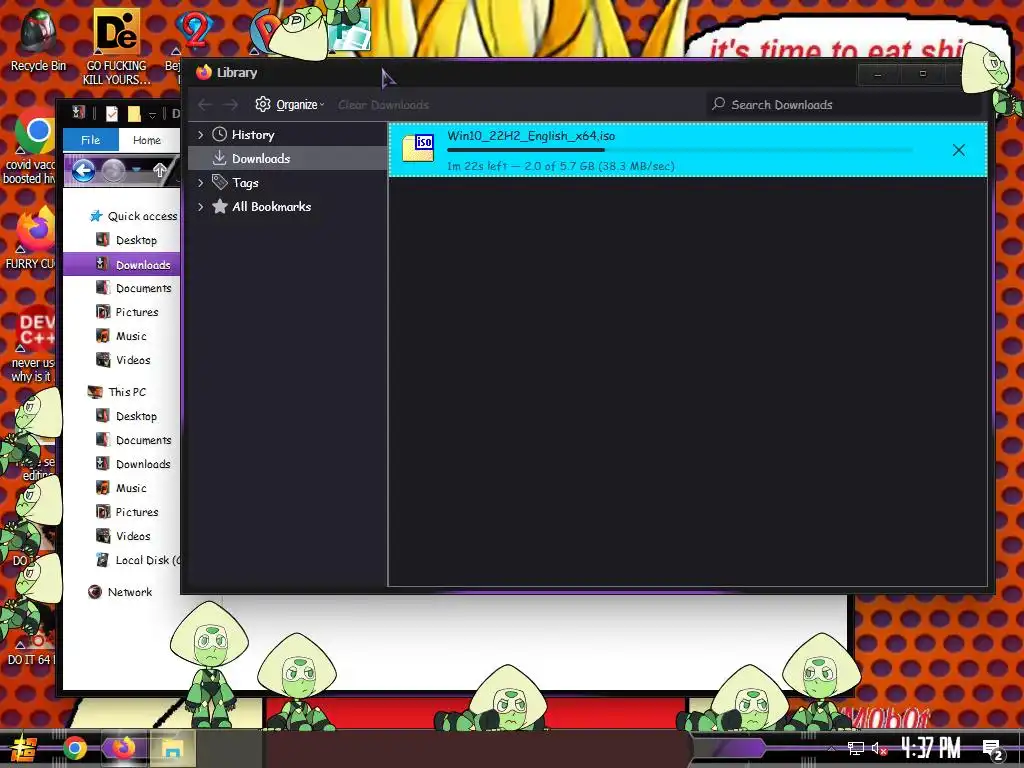
Task: Open the Explorer recent locations dropdown
Action: coord(136,170)
